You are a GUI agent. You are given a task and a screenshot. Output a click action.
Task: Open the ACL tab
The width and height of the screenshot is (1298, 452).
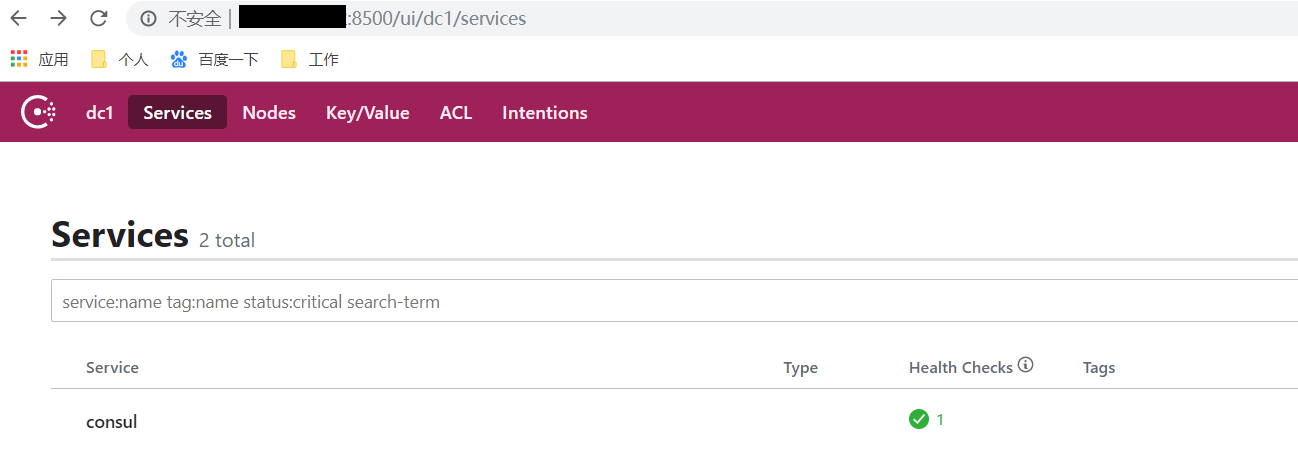click(456, 113)
